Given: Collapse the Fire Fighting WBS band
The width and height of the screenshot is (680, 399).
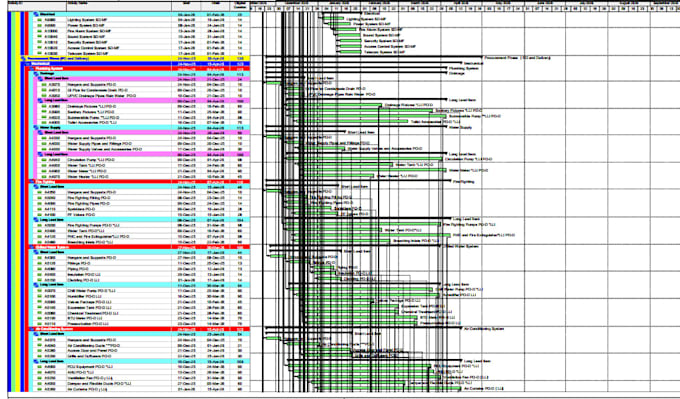Looking at the screenshot, I should pos(32,182).
